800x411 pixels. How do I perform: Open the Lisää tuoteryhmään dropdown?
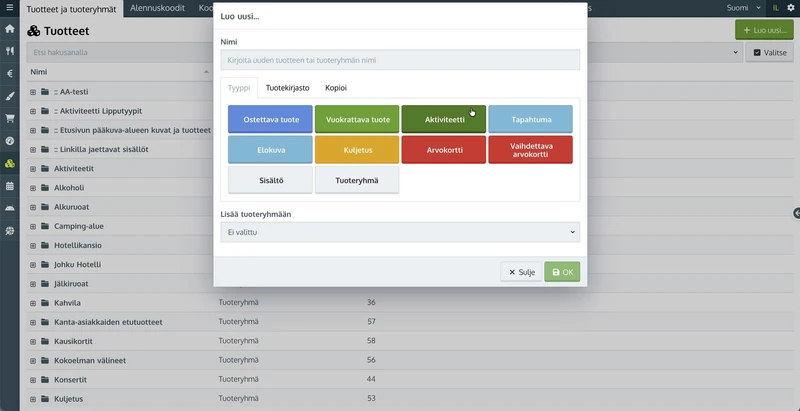(400, 232)
